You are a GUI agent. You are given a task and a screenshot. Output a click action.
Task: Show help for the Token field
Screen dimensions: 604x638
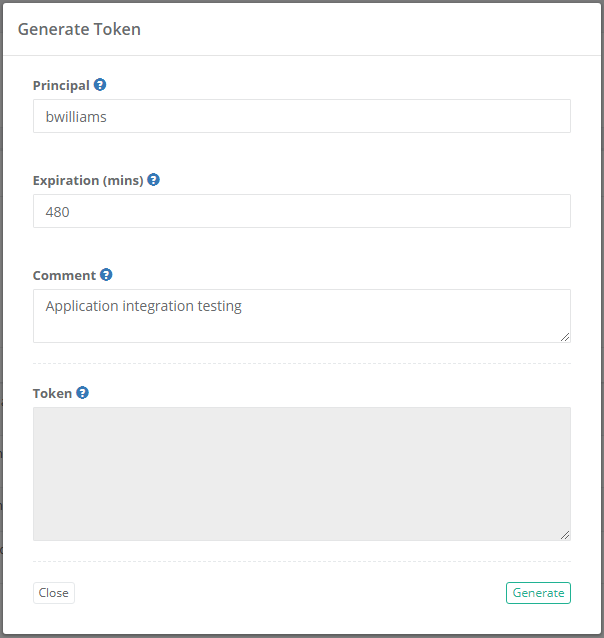coord(82,393)
